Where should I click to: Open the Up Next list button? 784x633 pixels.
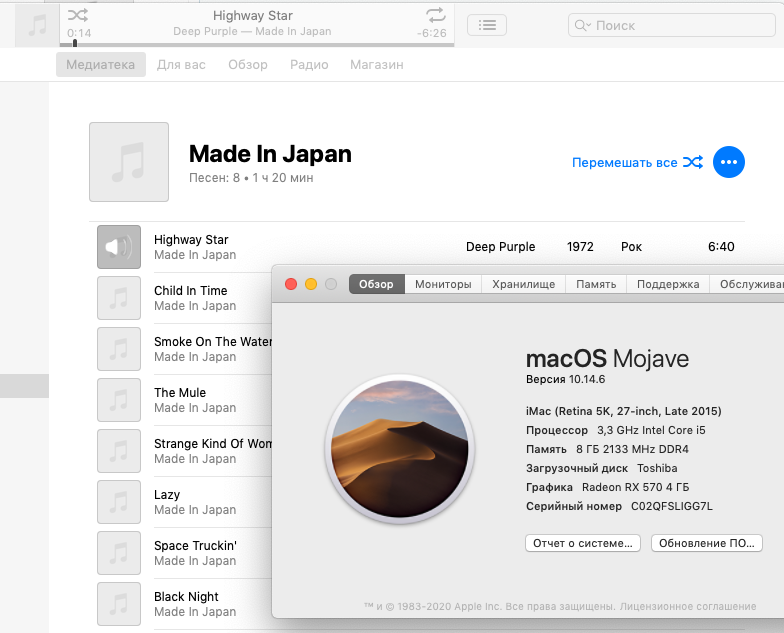coord(486,25)
